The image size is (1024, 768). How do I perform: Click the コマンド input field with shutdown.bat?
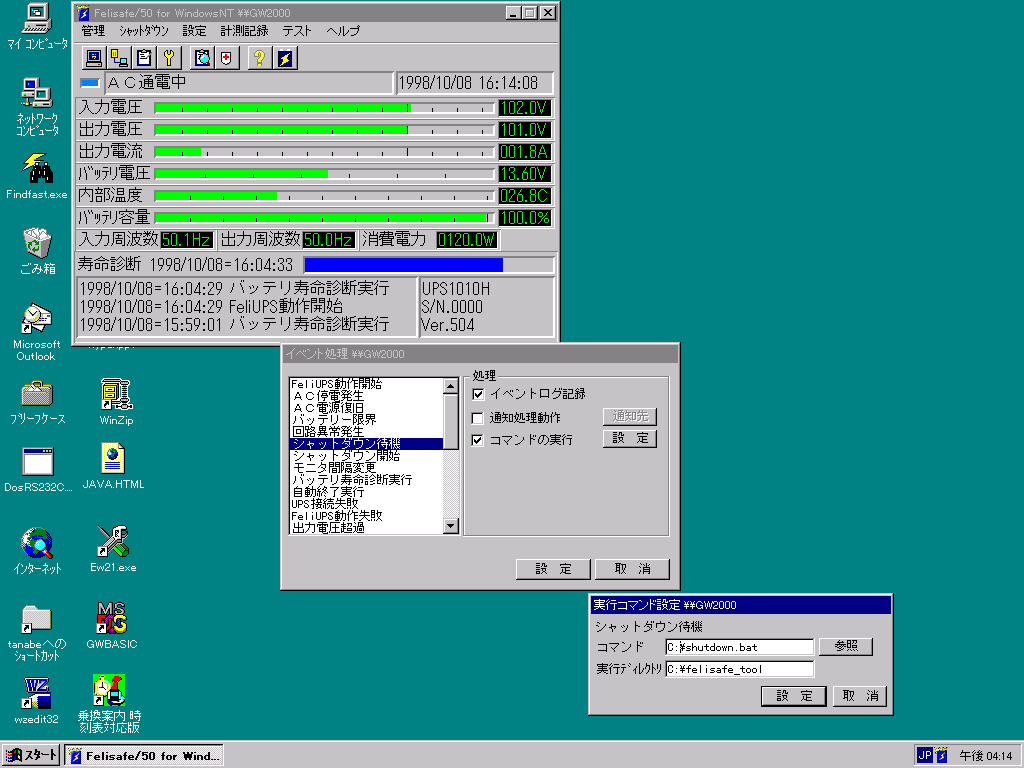click(x=739, y=647)
